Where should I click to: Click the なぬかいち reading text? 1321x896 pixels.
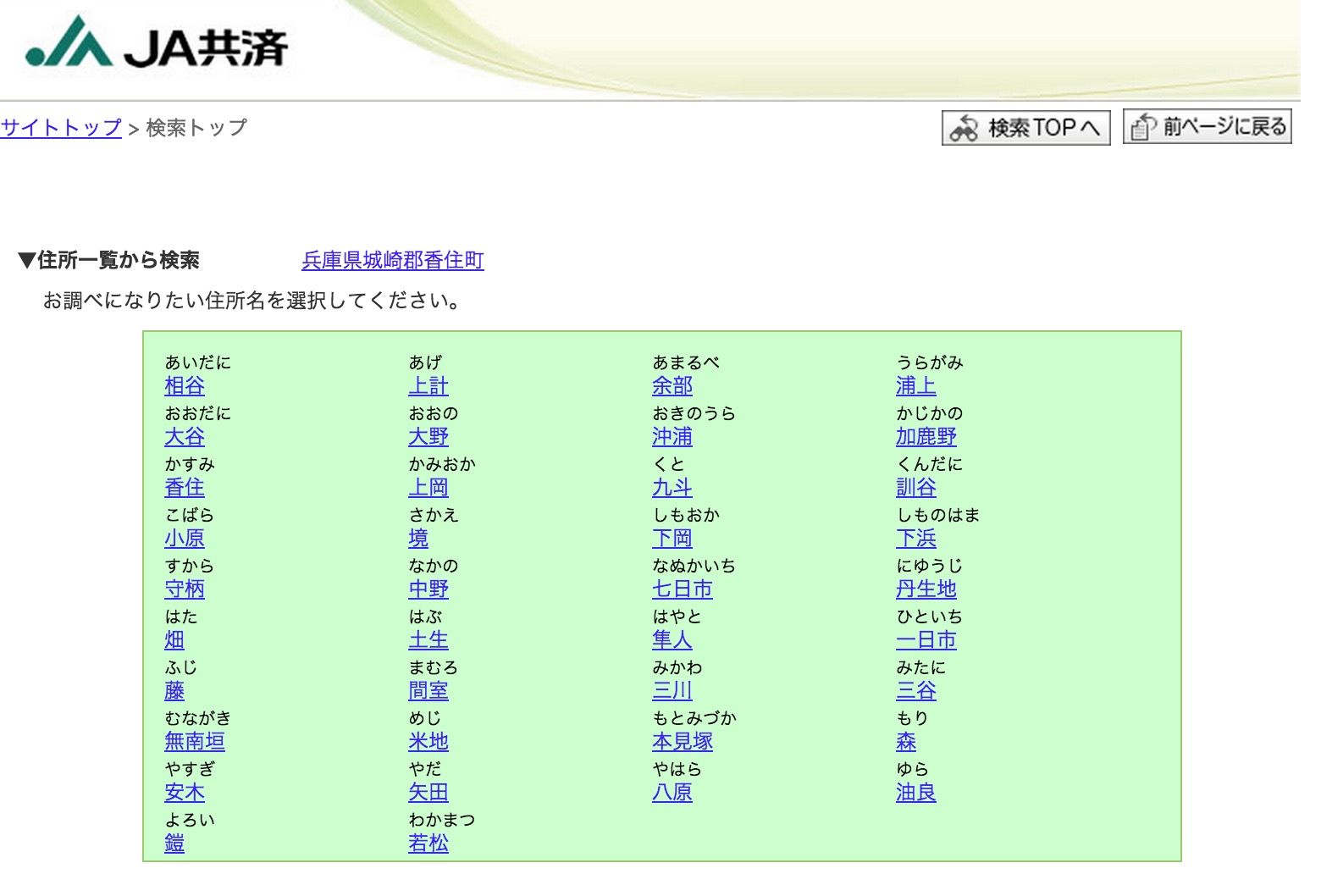coord(694,566)
